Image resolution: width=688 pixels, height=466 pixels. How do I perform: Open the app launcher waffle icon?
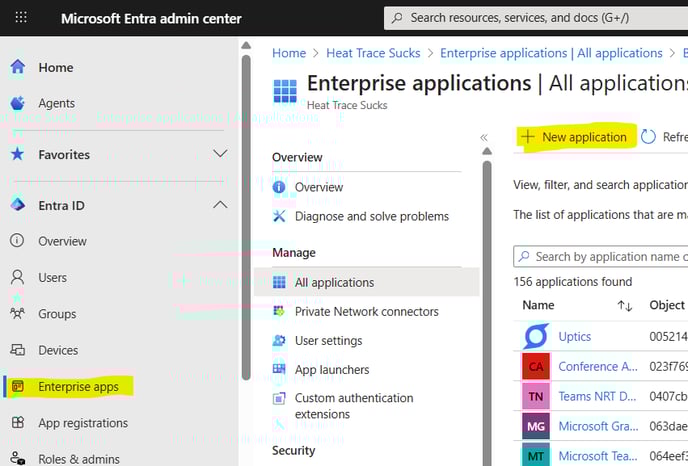[x=21, y=18]
